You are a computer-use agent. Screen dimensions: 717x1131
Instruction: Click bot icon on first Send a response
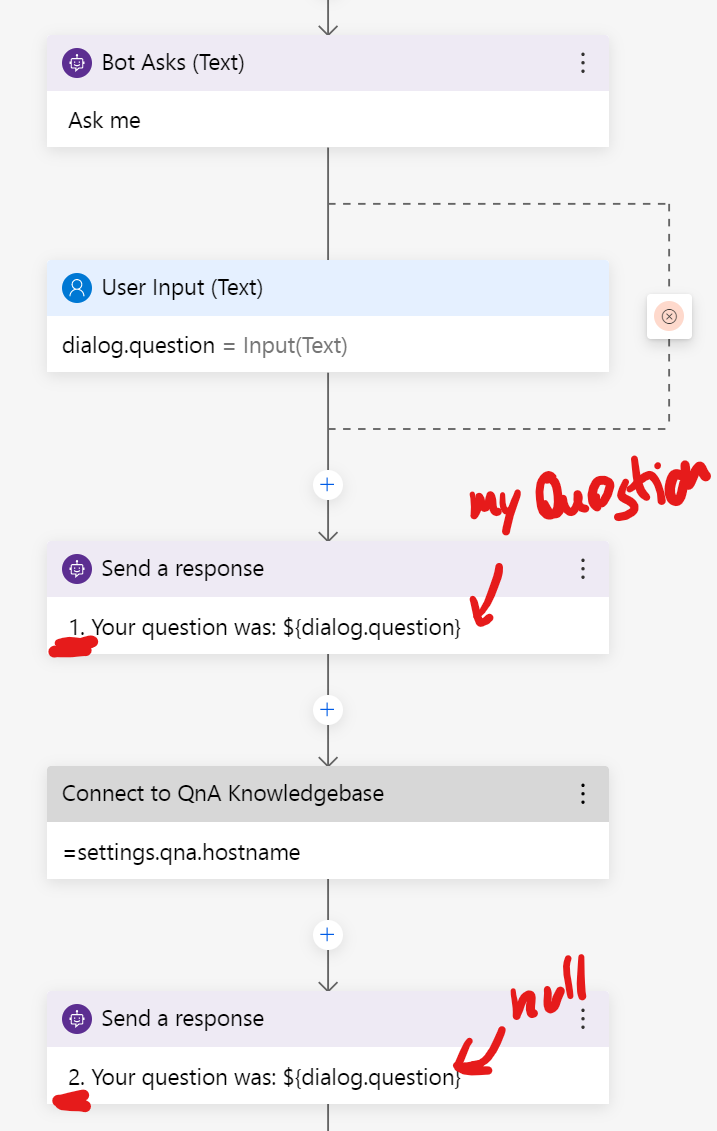76,569
